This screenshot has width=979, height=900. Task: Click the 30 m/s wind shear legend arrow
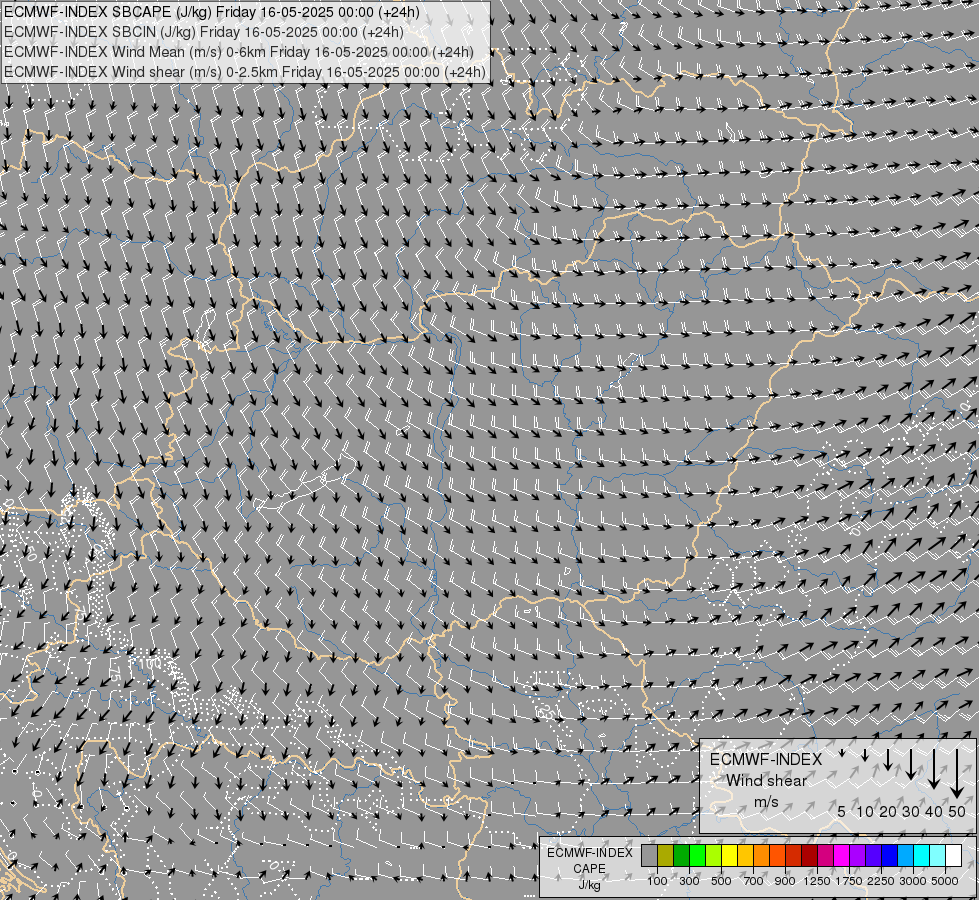click(x=911, y=764)
